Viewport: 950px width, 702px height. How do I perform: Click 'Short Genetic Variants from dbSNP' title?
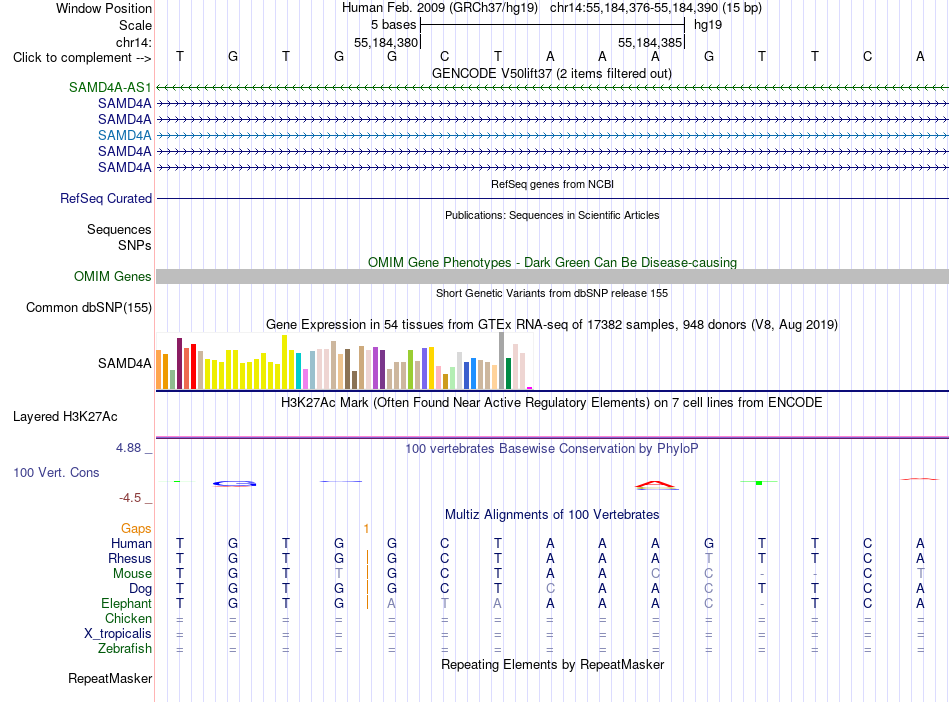tap(552, 293)
